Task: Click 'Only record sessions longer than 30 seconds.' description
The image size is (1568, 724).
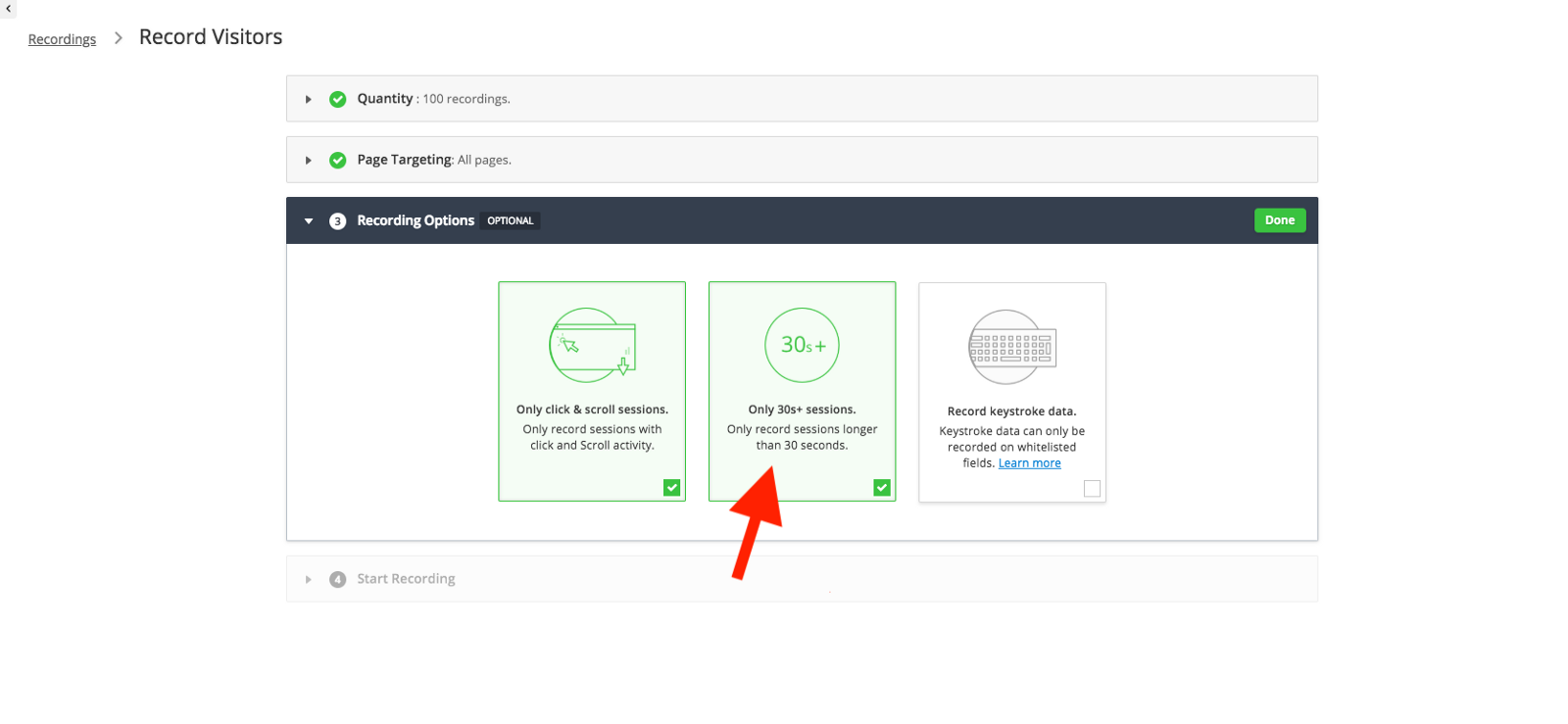Action: coord(803,437)
